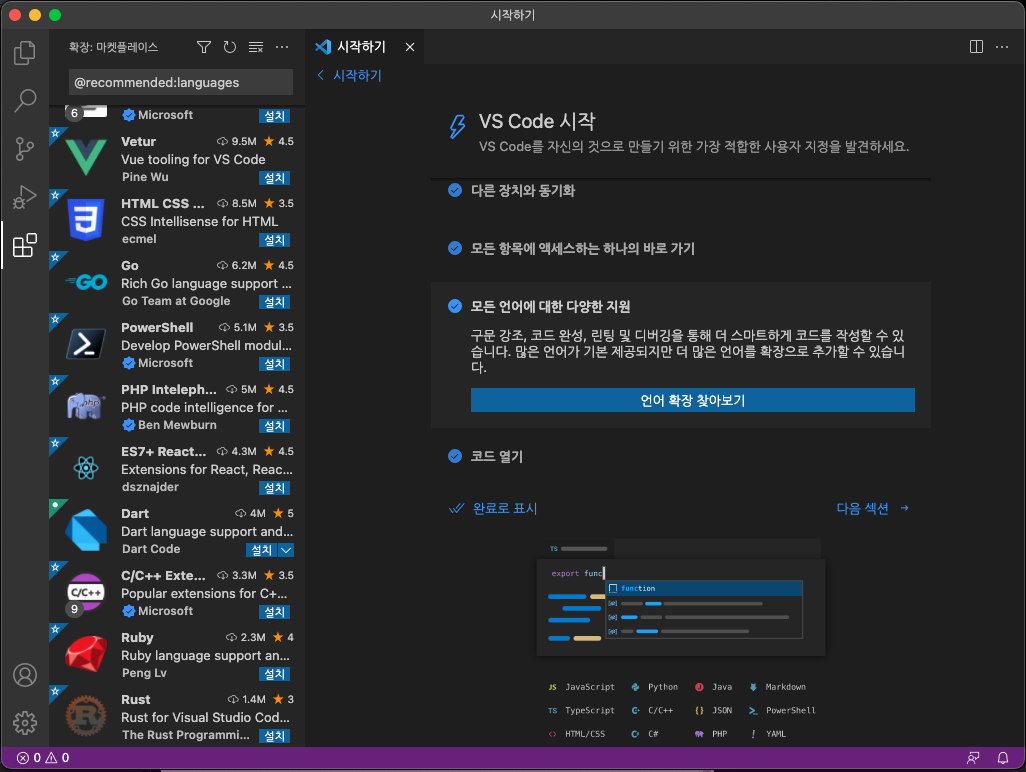Viewport: 1026px width, 772px height.
Task: Toggle the 다른 장치와 동기화 step checkmark
Action: pyautogui.click(x=455, y=190)
